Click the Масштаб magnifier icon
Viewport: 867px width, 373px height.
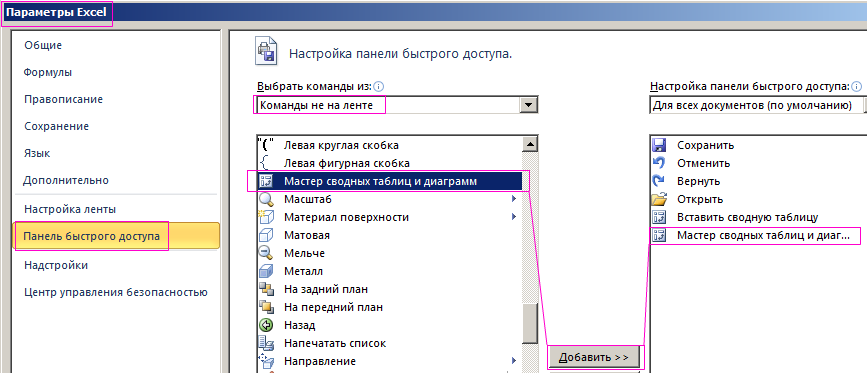pos(266,199)
